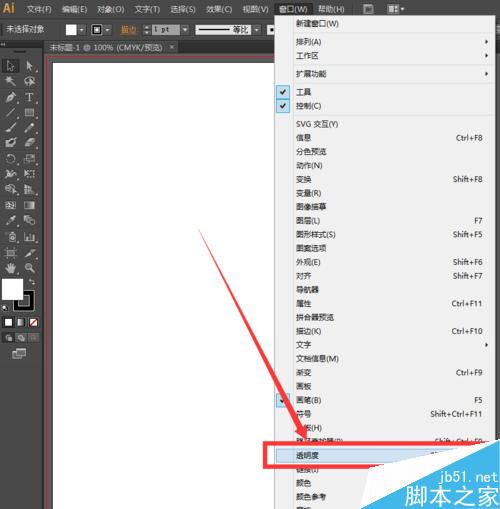Viewport: 500px width, 509px height.
Task: Choose 透明度 from the Window menu
Action: coord(367,455)
